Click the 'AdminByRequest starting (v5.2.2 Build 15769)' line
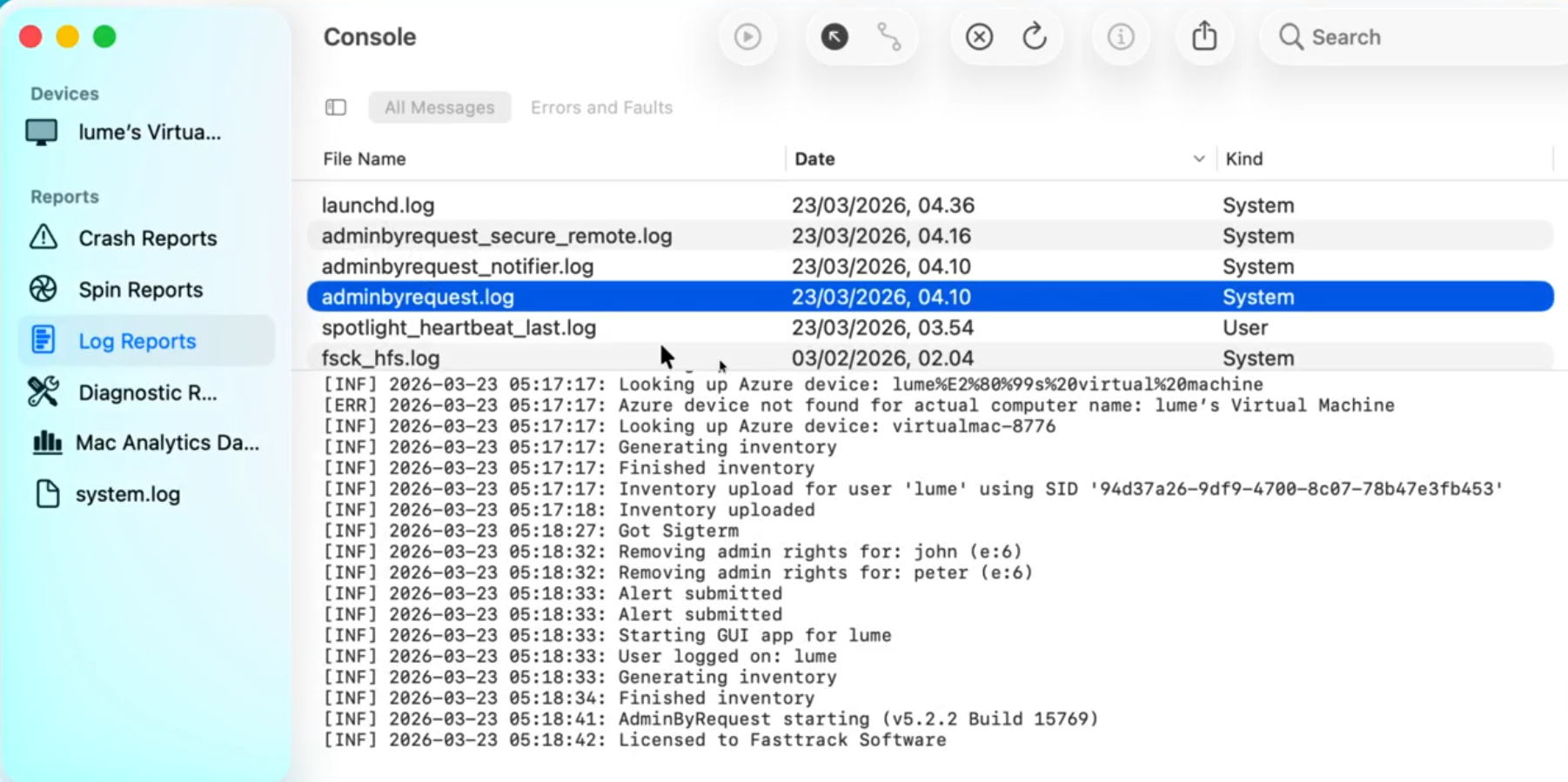1568x782 pixels. point(711,719)
